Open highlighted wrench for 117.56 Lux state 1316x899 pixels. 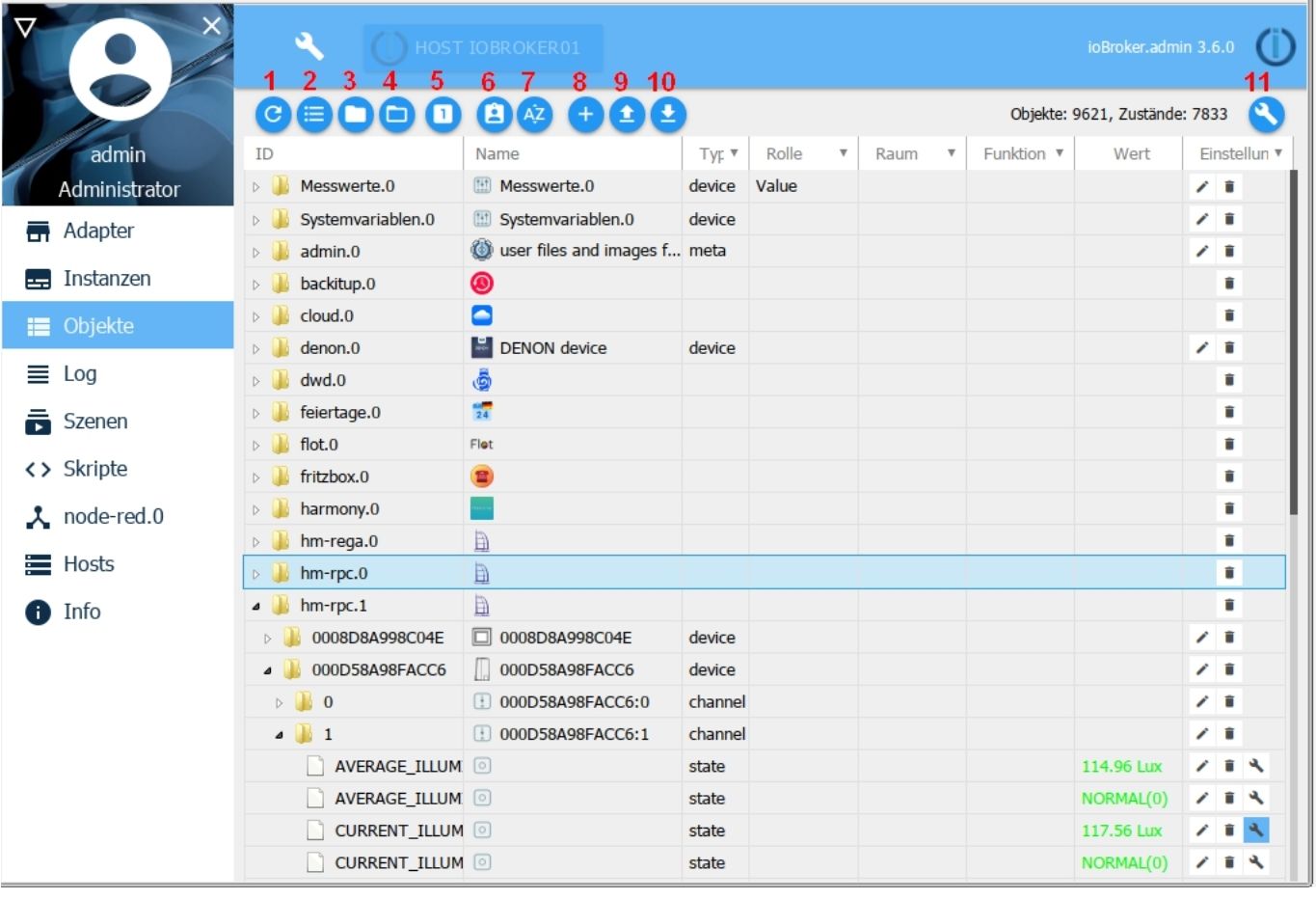click(x=1255, y=830)
